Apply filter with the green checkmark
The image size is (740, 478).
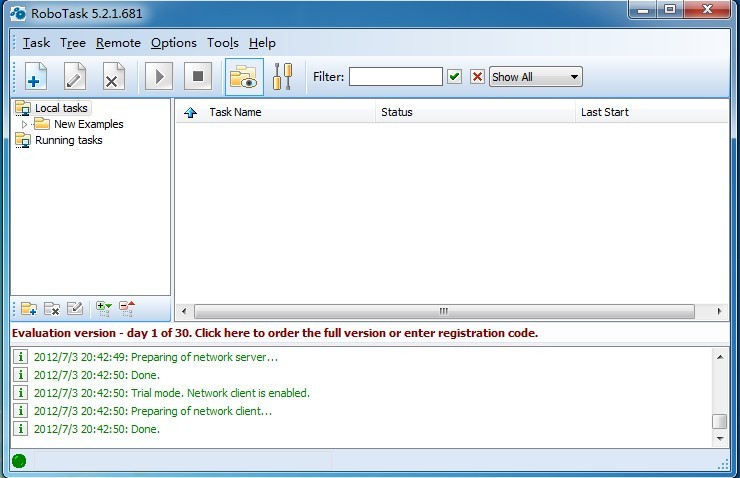455,77
